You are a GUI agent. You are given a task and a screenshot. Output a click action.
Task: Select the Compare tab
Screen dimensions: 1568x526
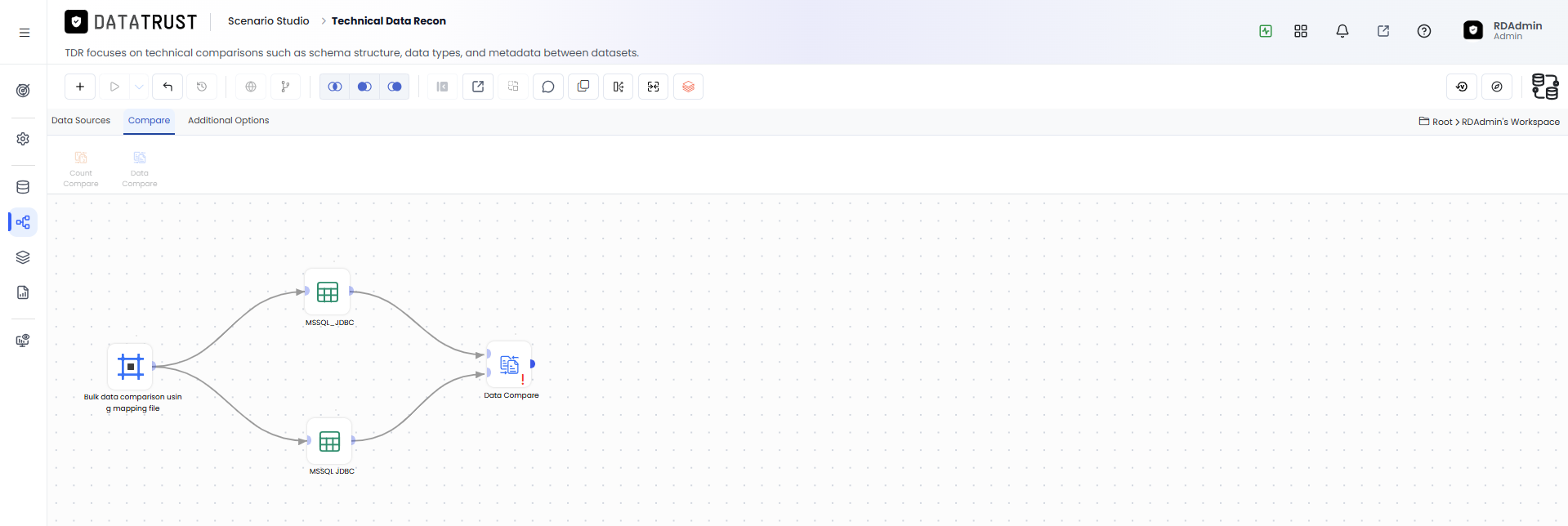point(150,121)
